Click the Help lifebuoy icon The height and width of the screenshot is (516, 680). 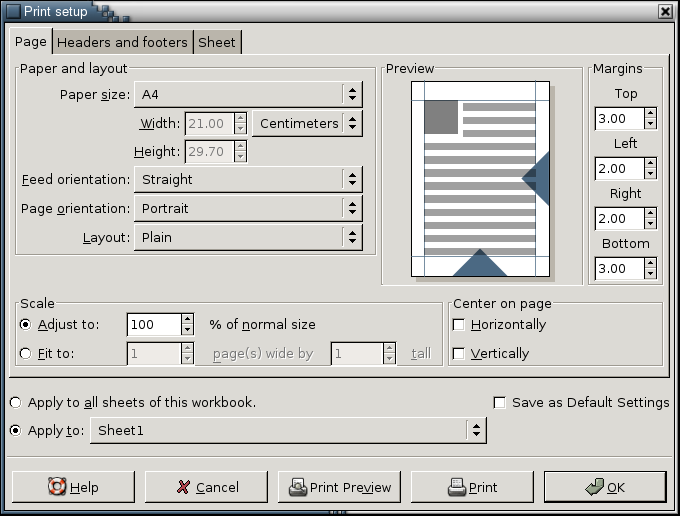tap(59, 487)
